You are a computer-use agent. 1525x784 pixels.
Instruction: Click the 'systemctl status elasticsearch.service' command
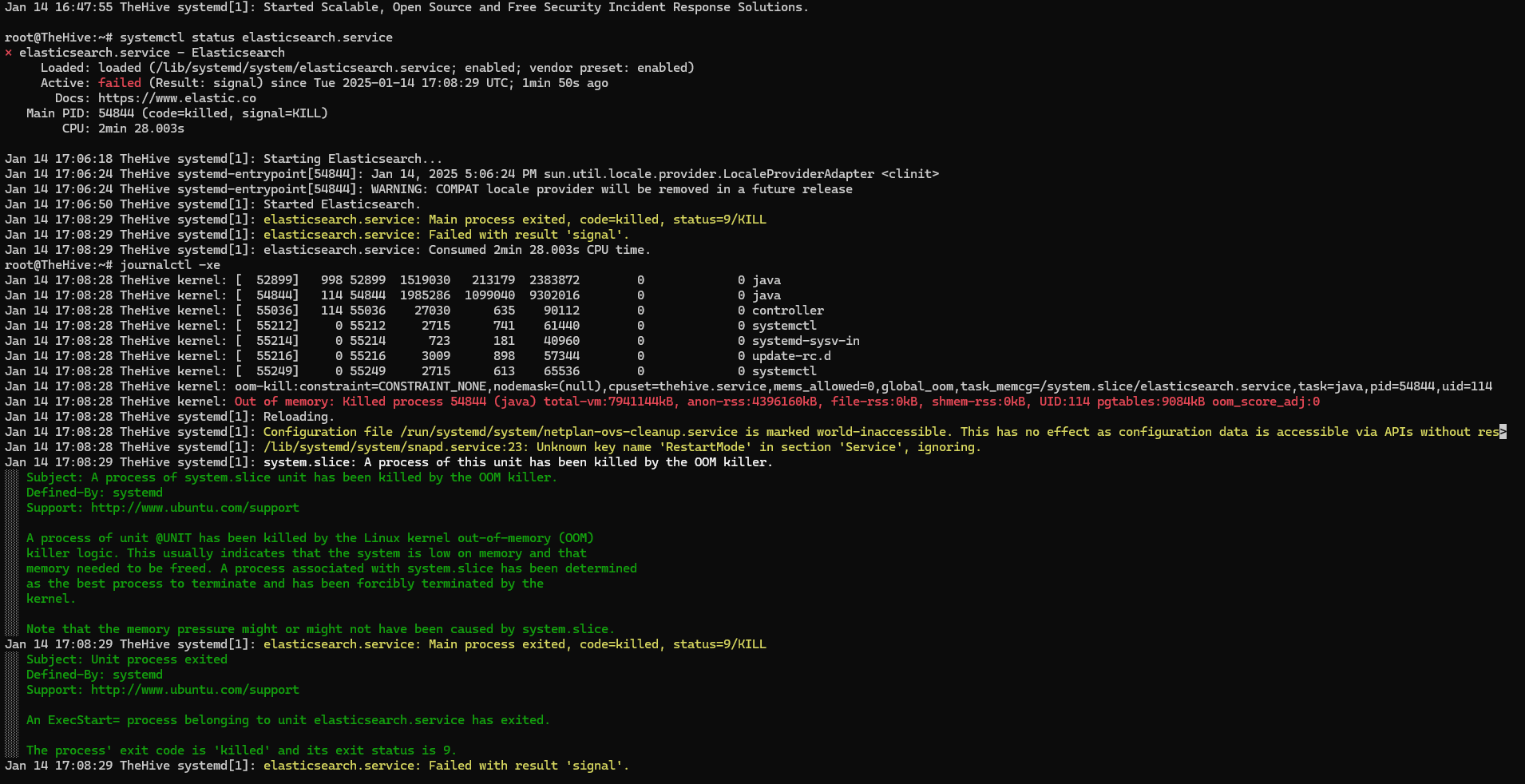[x=255, y=38]
